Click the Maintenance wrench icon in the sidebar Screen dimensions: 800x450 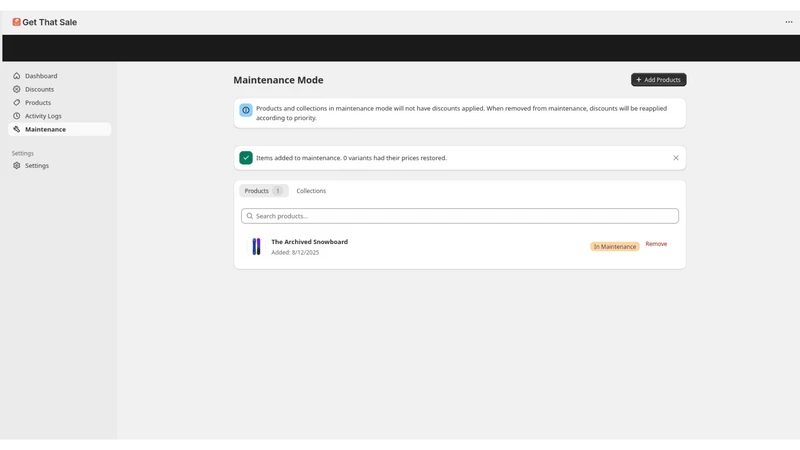pos(17,129)
